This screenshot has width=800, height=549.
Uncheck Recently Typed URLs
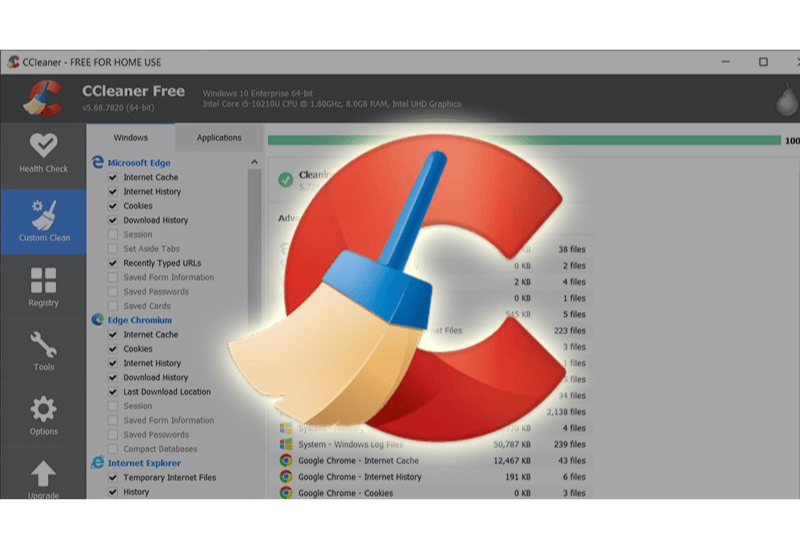coord(113,263)
